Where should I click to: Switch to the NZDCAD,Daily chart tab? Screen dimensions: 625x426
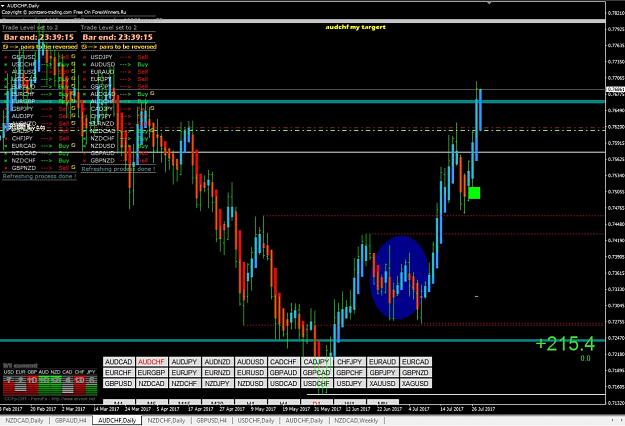click(x=24, y=420)
